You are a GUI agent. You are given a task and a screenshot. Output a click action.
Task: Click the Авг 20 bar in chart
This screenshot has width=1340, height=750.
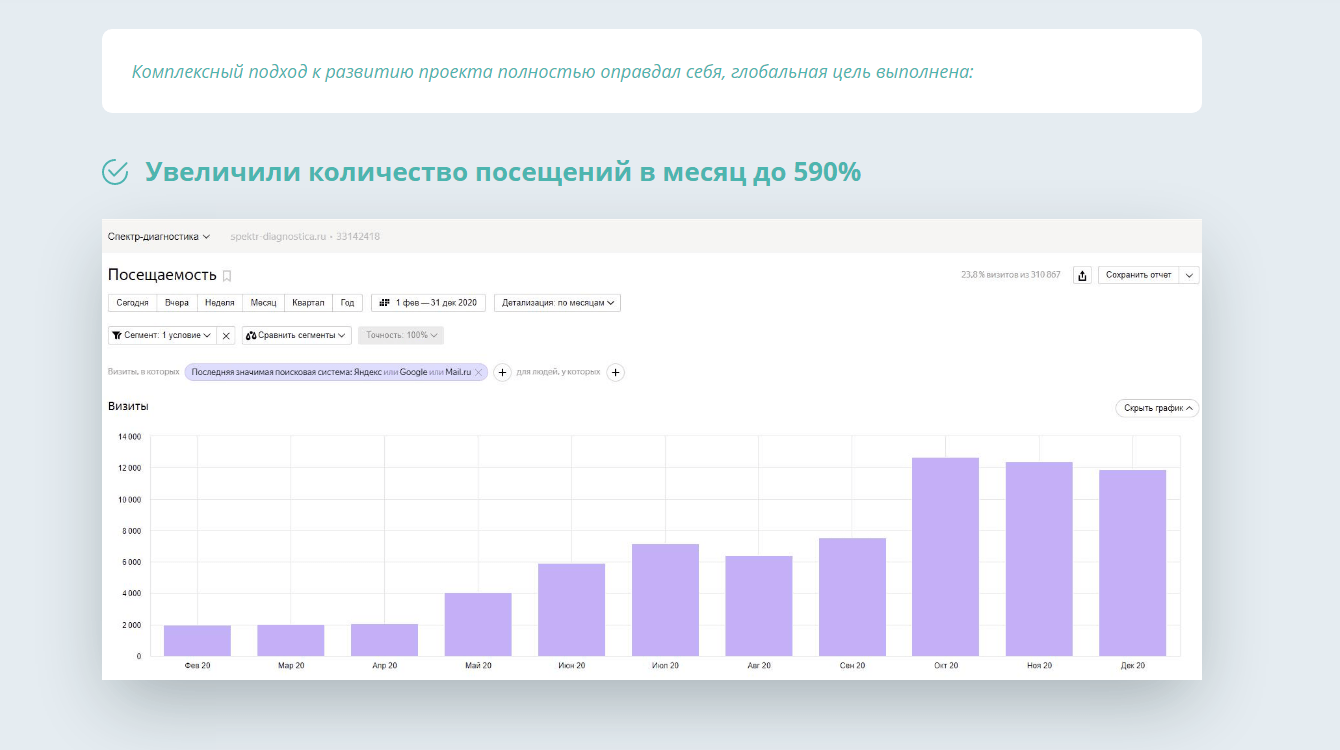(x=759, y=606)
